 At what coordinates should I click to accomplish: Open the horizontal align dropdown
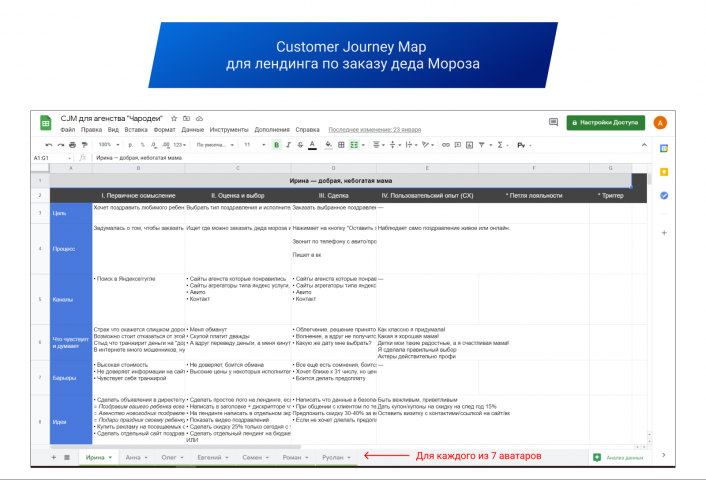pos(379,145)
